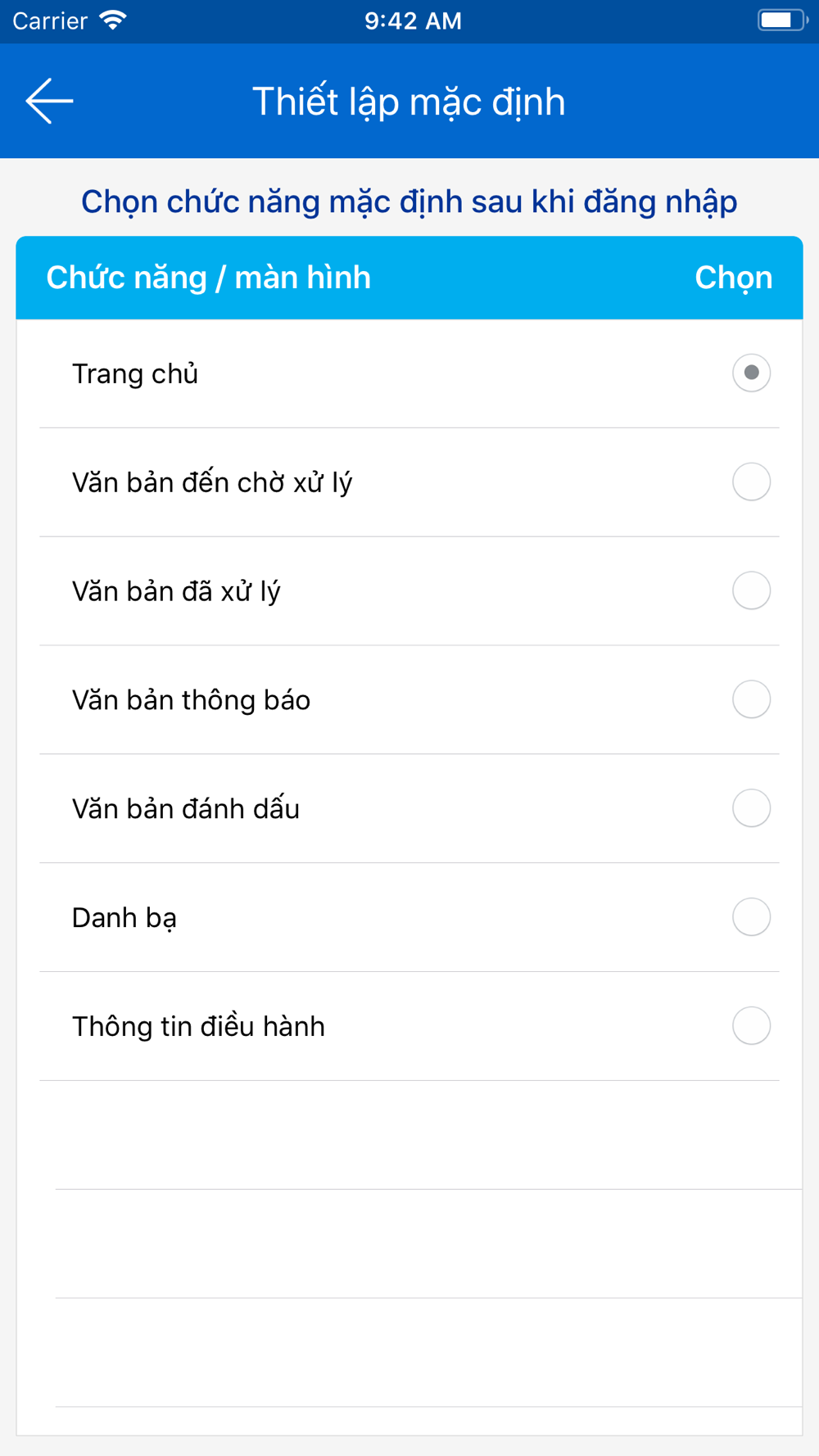The height and width of the screenshot is (1456, 819).
Task: Tap the Trang chủ row label
Action: (x=135, y=374)
